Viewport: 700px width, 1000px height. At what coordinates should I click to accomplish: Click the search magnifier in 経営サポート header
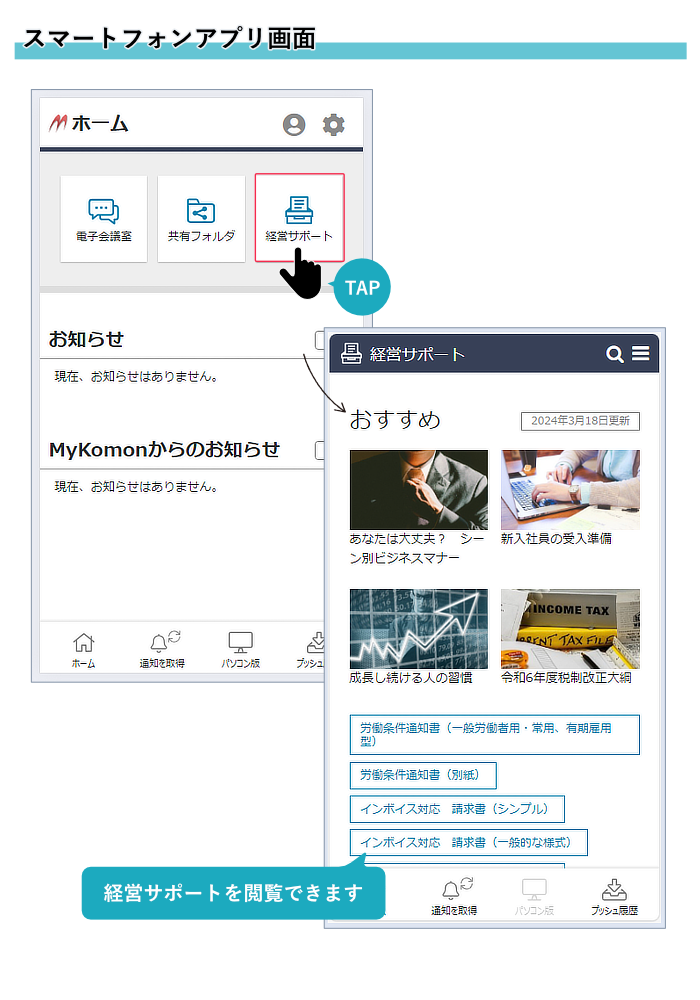click(x=615, y=354)
